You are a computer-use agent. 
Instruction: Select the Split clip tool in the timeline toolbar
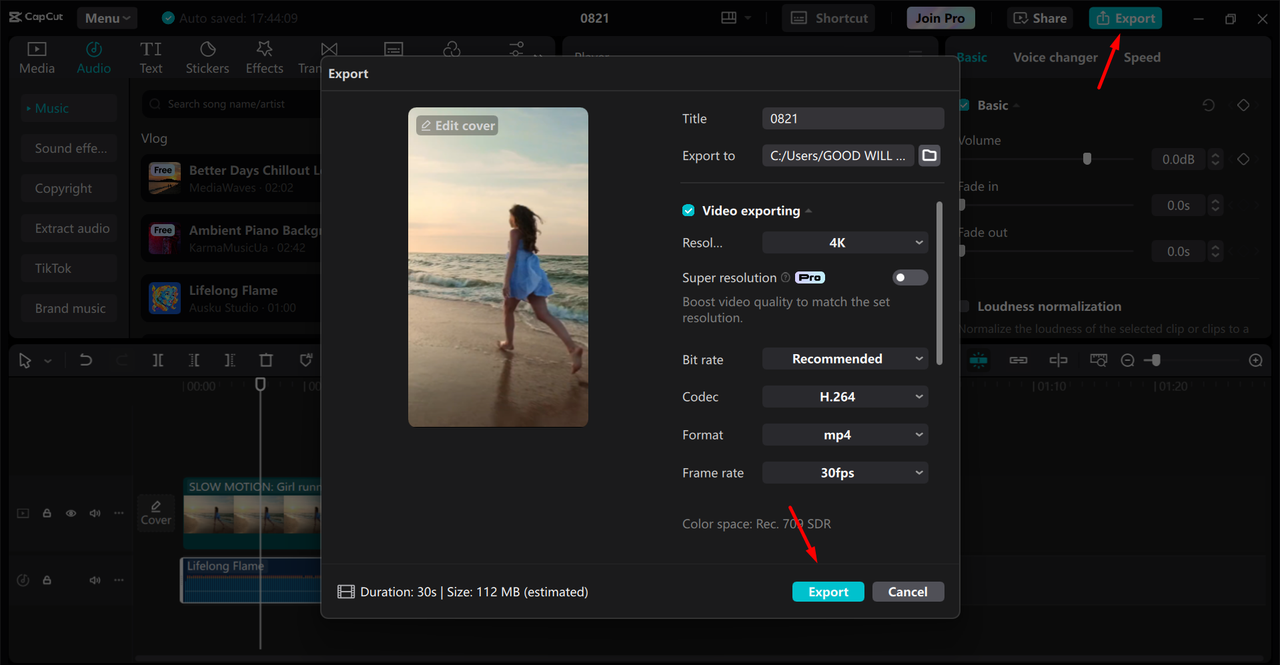(x=158, y=360)
